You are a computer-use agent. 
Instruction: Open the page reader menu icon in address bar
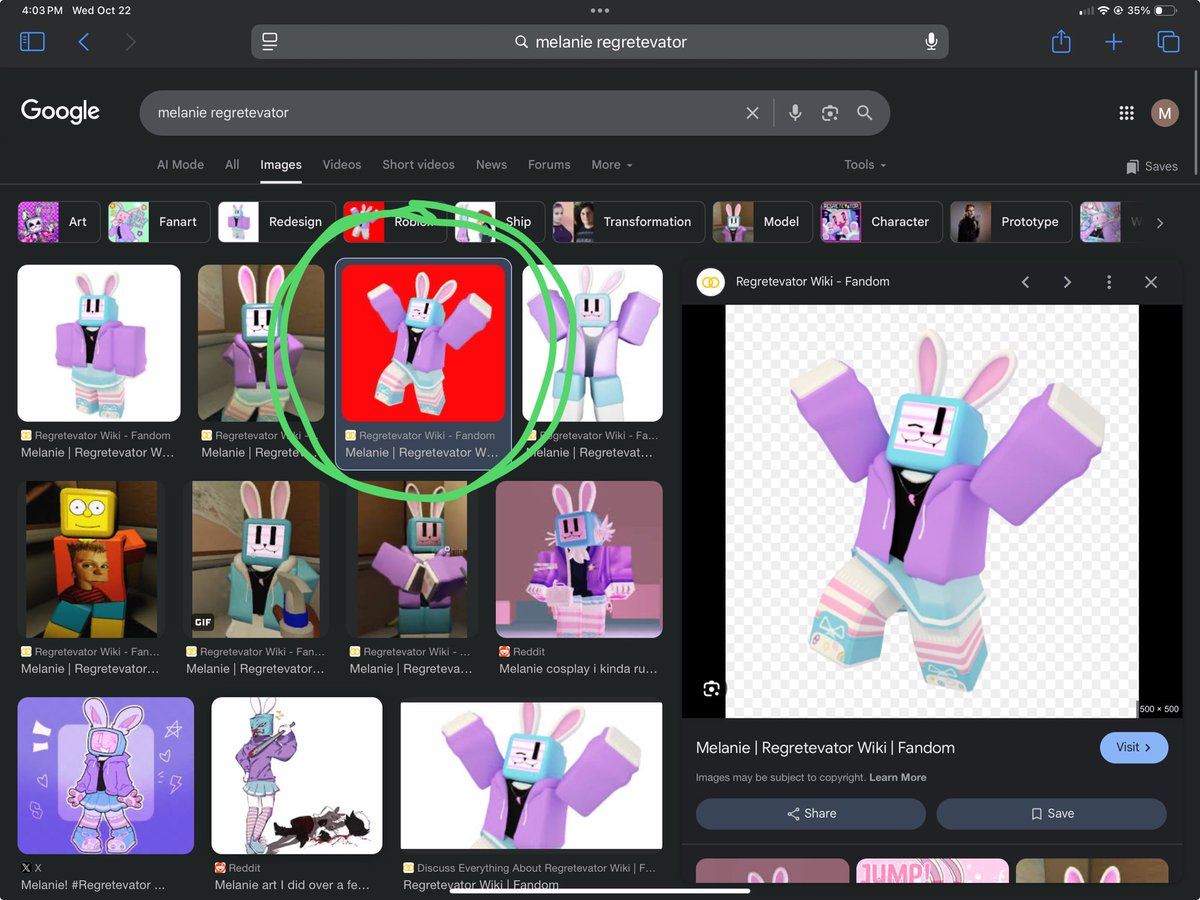pos(270,42)
